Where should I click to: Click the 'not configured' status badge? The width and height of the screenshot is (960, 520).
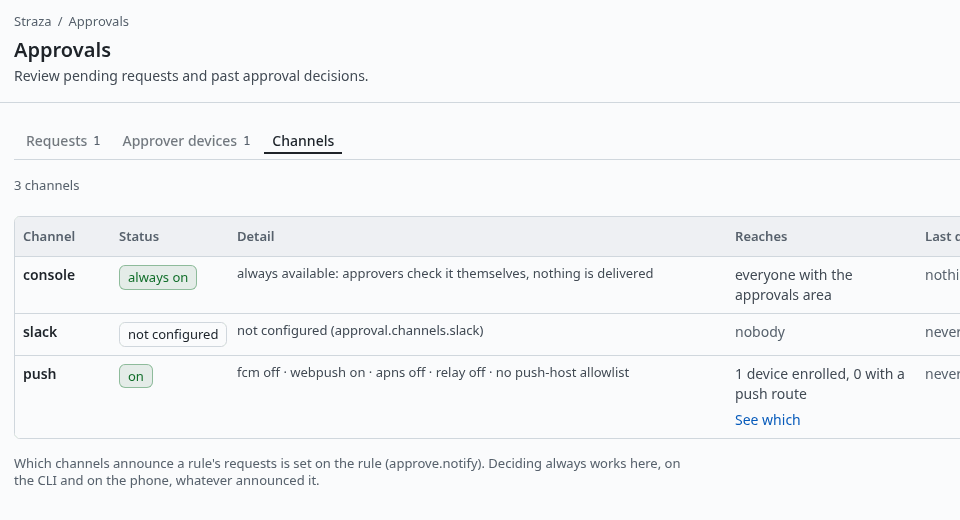point(173,334)
